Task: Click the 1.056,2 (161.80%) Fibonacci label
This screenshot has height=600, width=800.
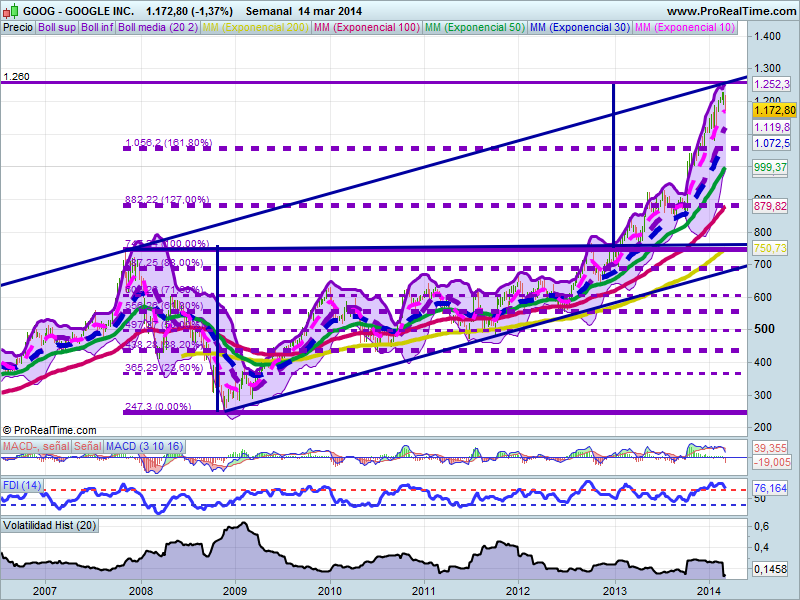Action: point(168,142)
